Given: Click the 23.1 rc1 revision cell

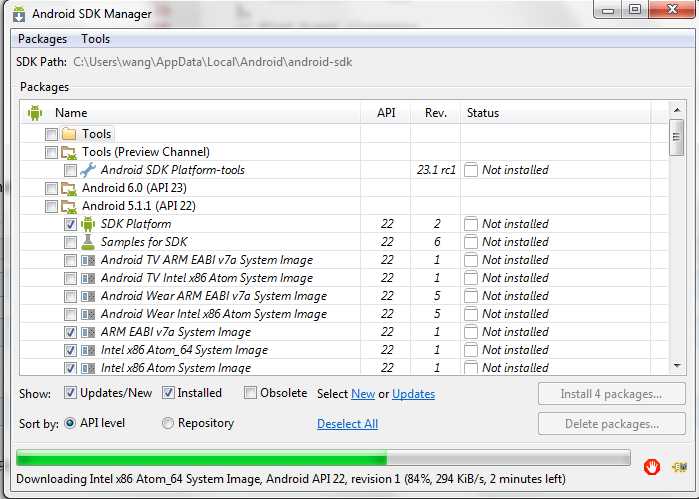Looking at the screenshot, I should coord(436,170).
